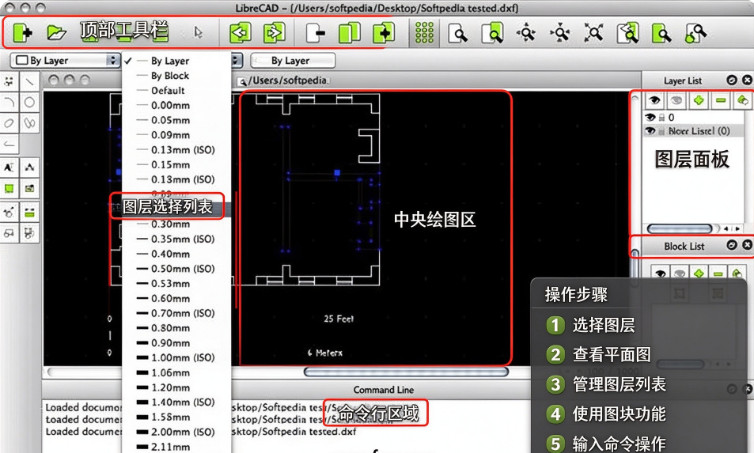Click the Copy toolbar icon
This screenshot has width=754, height=453.
[350, 33]
